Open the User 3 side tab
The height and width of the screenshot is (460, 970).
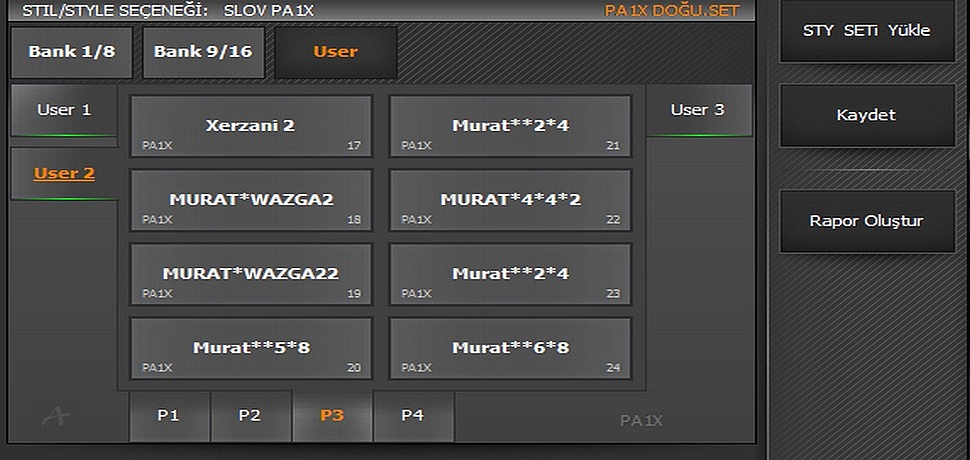coord(697,110)
